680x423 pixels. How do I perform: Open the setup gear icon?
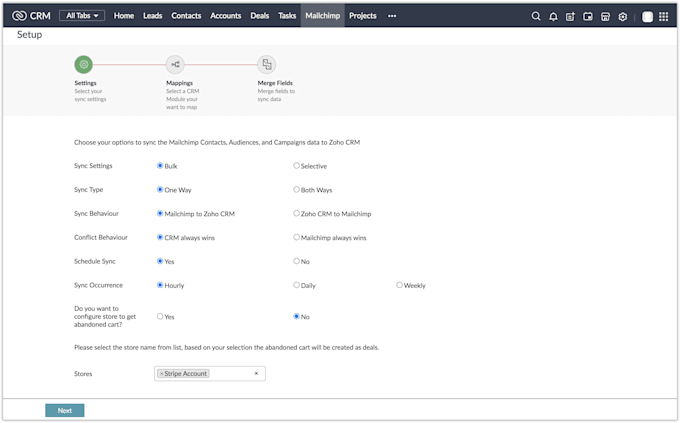[x=623, y=16]
